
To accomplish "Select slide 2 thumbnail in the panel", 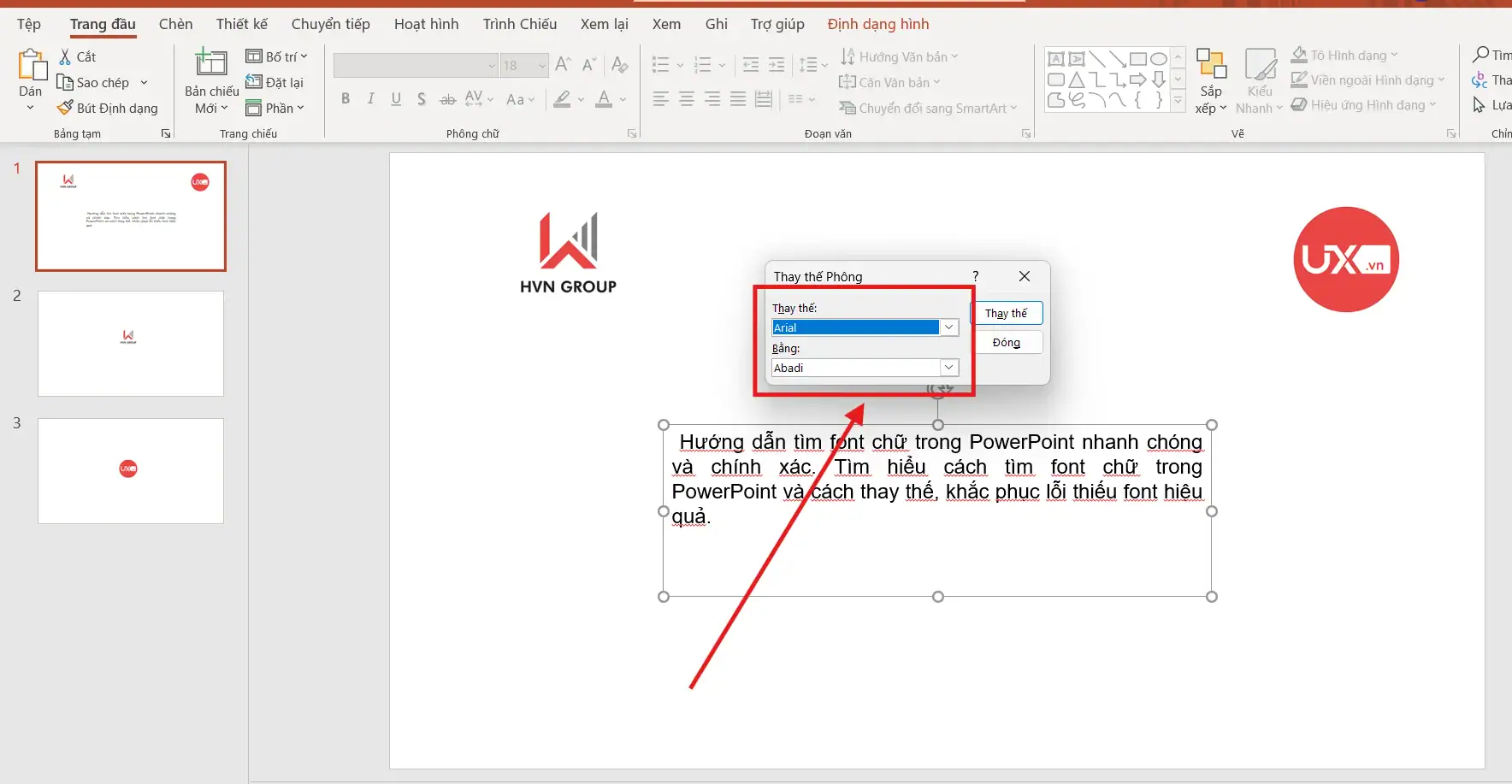I will (x=130, y=344).
